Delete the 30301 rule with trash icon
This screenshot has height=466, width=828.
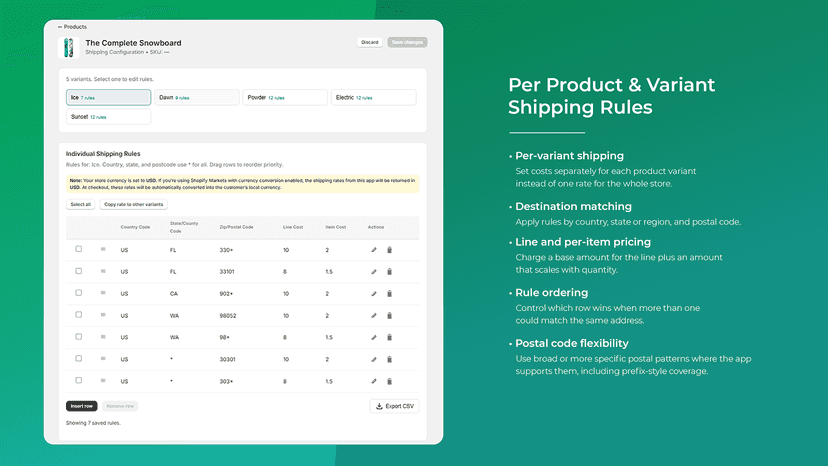point(390,359)
